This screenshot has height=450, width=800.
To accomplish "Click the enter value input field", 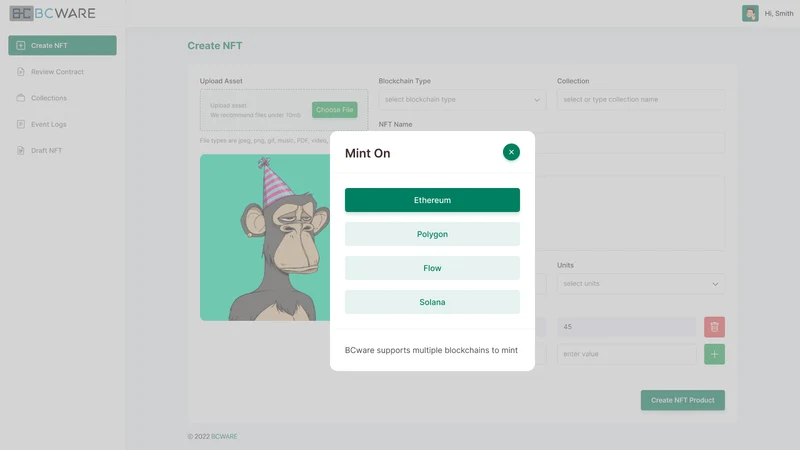I will tap(627, 354).
